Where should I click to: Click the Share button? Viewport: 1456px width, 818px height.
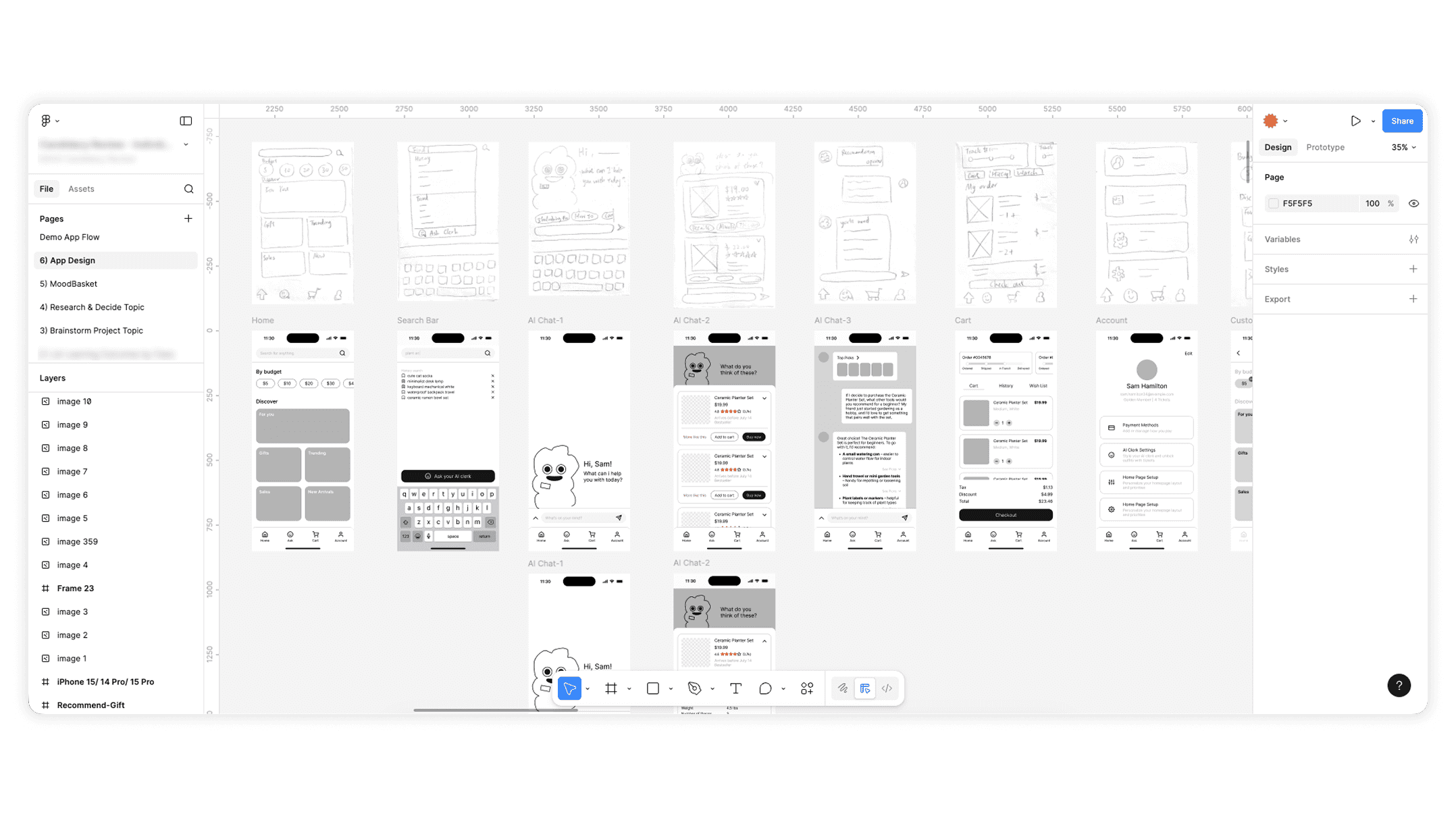tap(1402, 121)
